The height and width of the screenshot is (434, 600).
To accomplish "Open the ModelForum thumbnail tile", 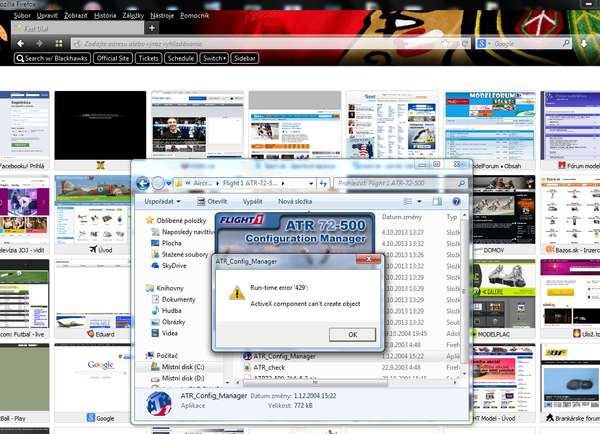I will [490, 130].
